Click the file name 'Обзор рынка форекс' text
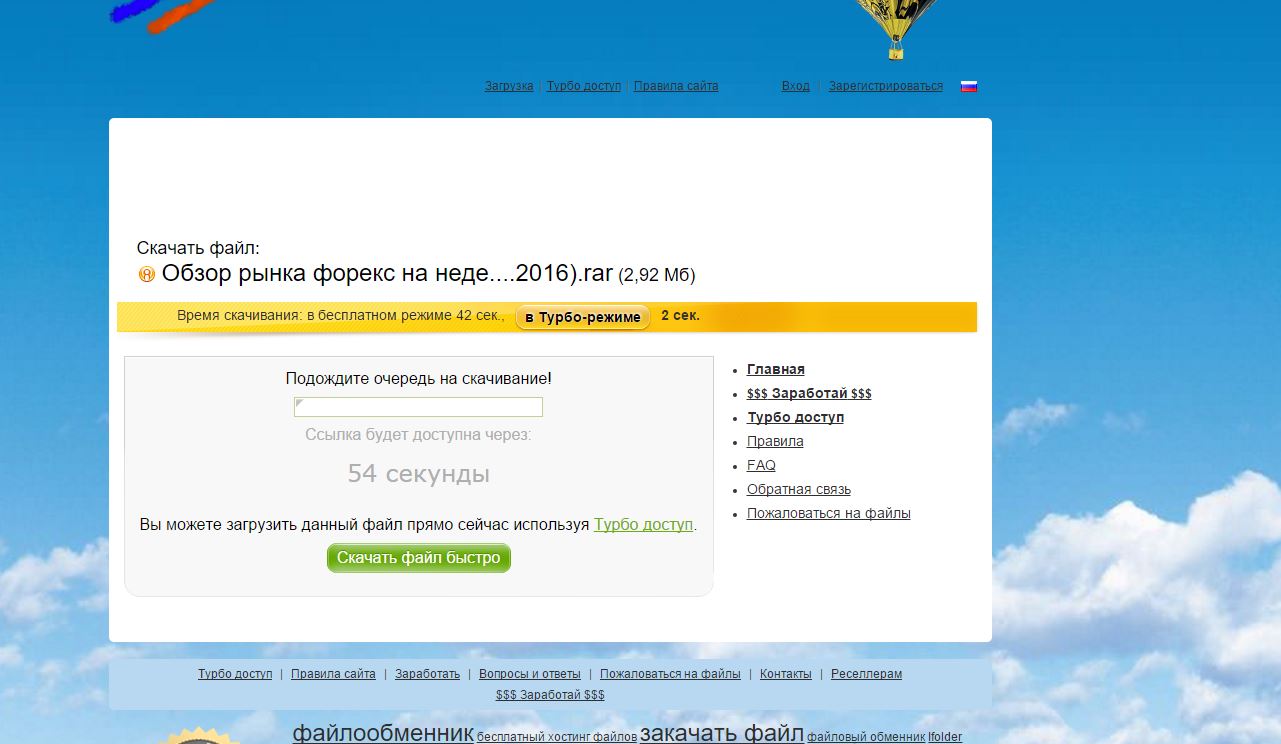1281x744 pixels. [388, 274]
